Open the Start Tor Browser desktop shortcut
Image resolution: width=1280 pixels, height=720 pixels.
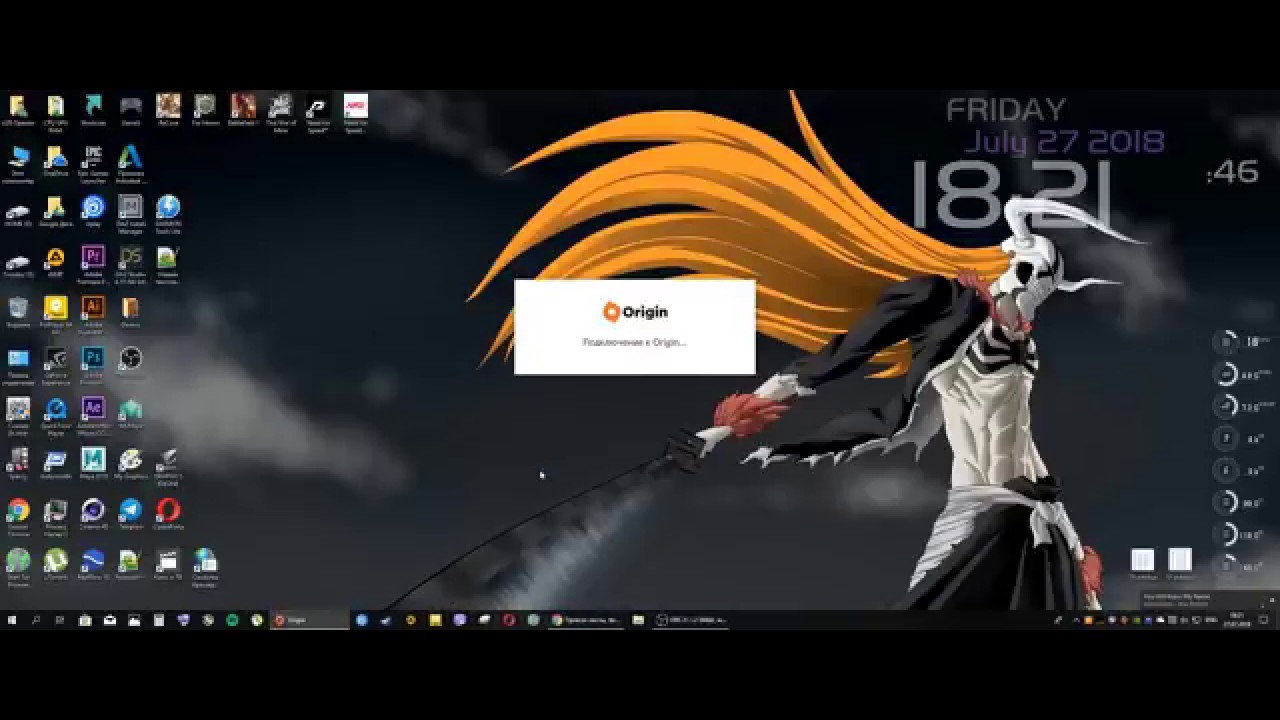point(18,566)
